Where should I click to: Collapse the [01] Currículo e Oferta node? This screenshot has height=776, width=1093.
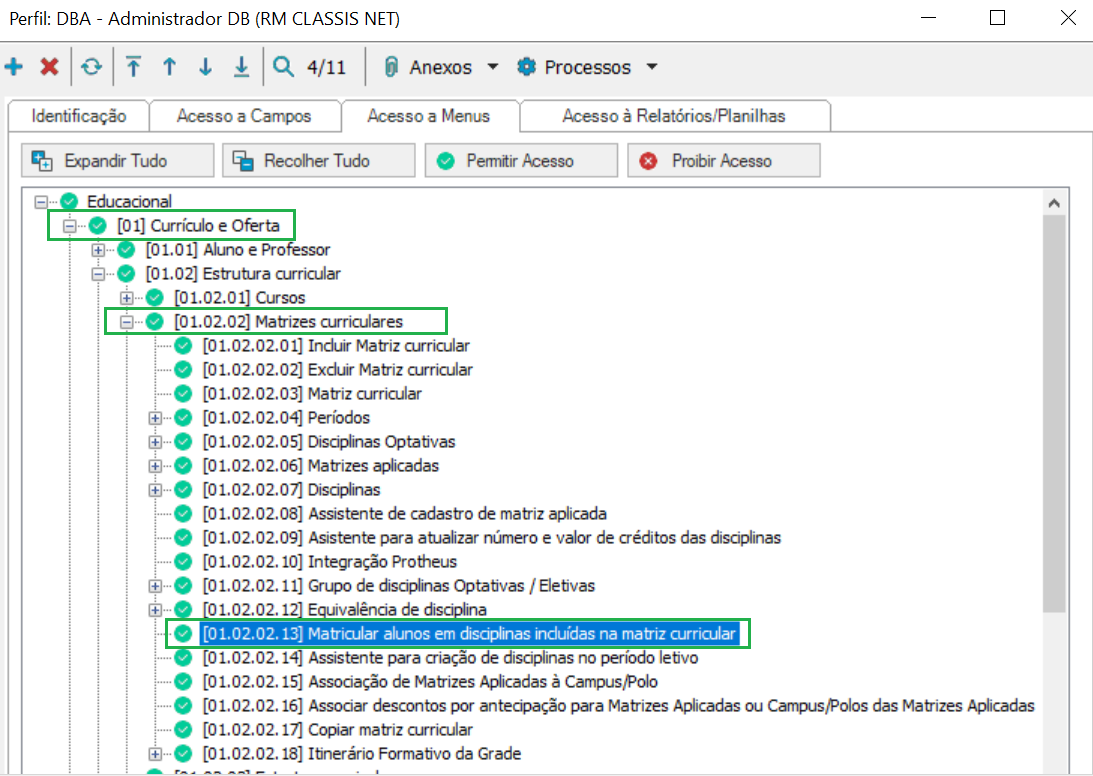[70, 226]
